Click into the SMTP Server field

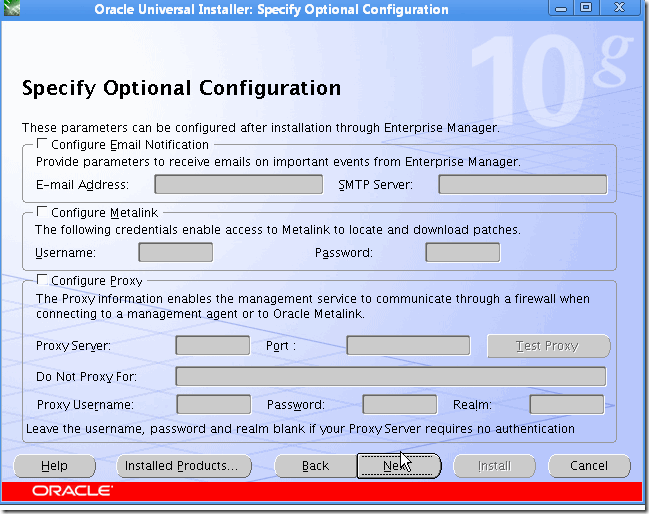click(523, 184)
